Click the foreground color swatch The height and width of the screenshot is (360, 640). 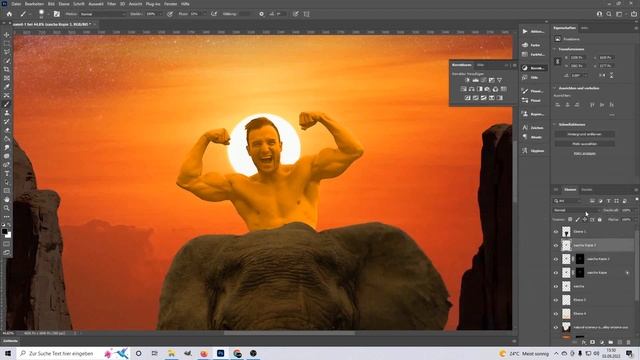coord(4,232)
